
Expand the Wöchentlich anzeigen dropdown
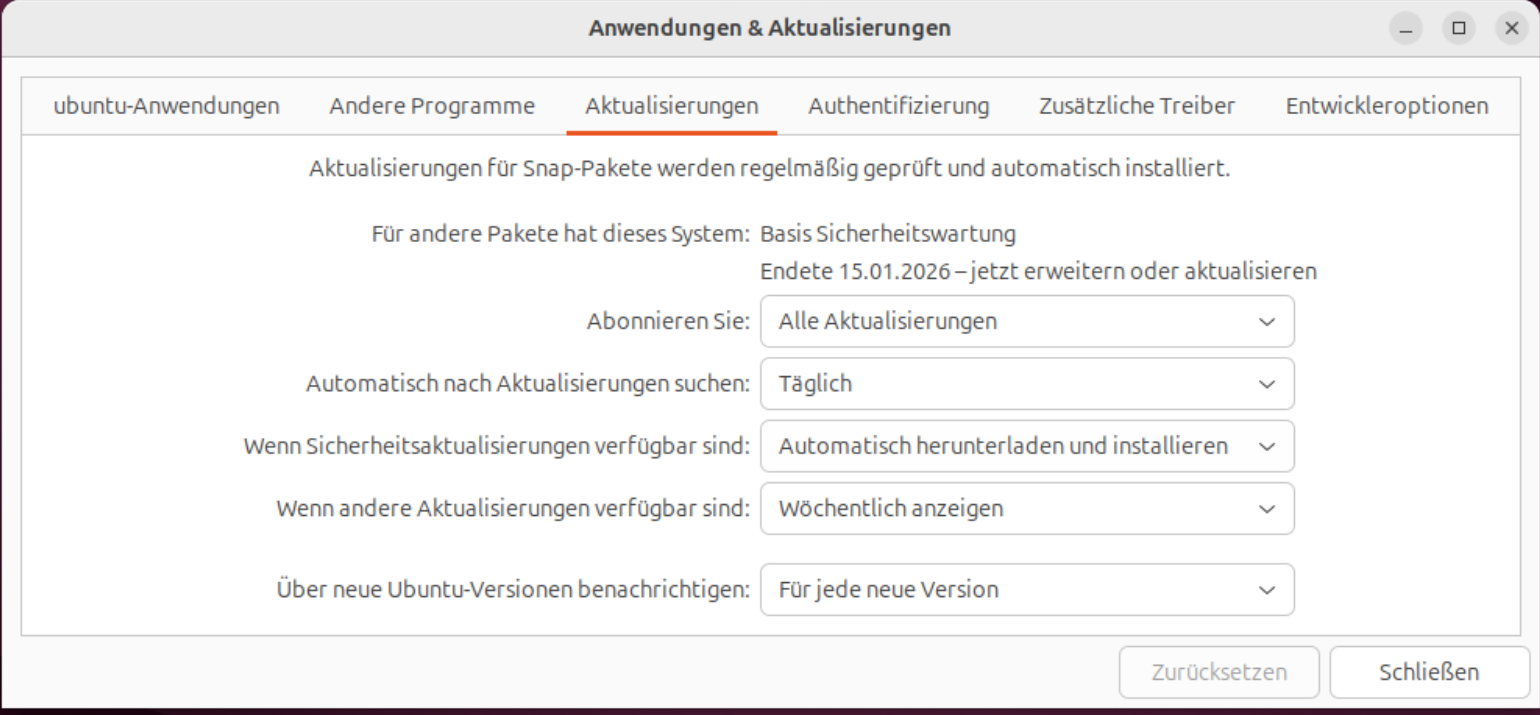(1027, 509)
